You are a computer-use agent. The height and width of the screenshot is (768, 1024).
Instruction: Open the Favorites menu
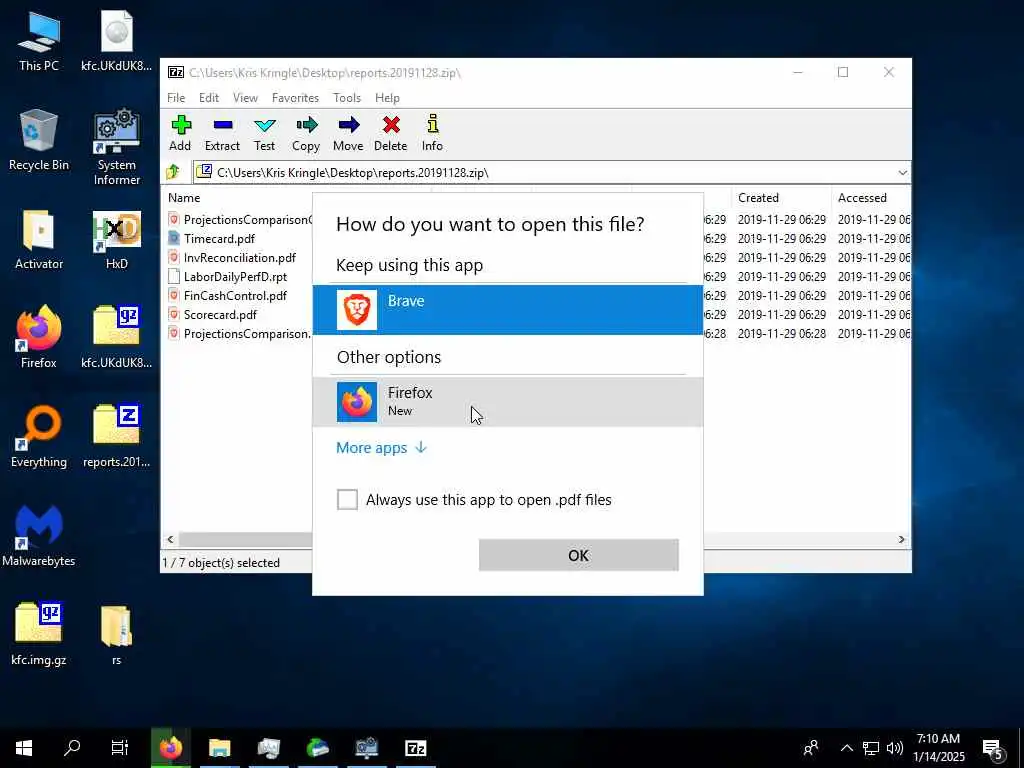(x=295, y=98)
